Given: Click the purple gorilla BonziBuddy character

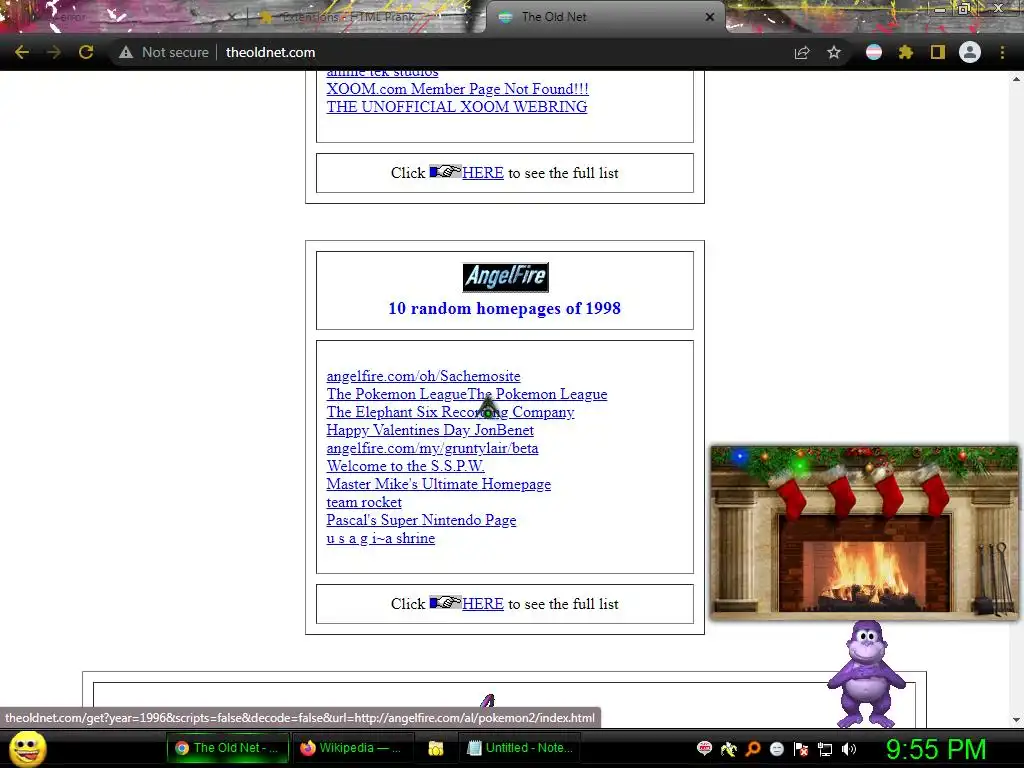Looking at the screenshot, I should [866, 673].
